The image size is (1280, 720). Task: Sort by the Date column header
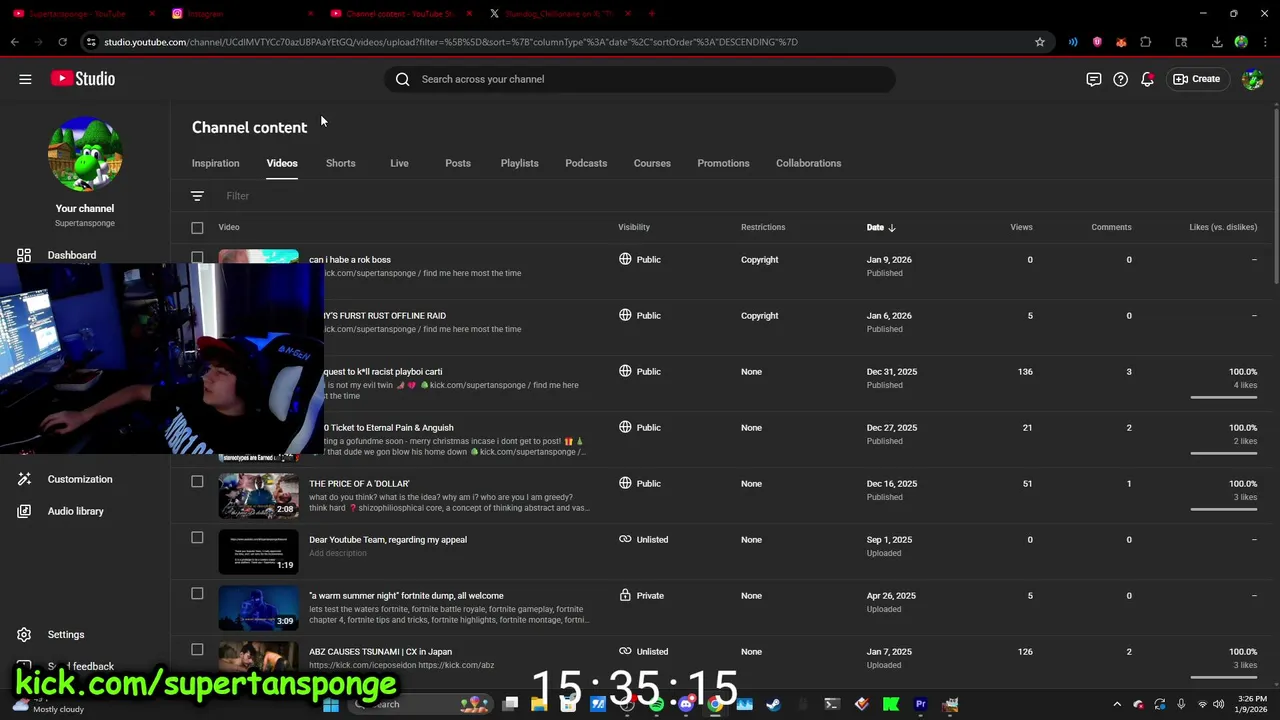881,227
